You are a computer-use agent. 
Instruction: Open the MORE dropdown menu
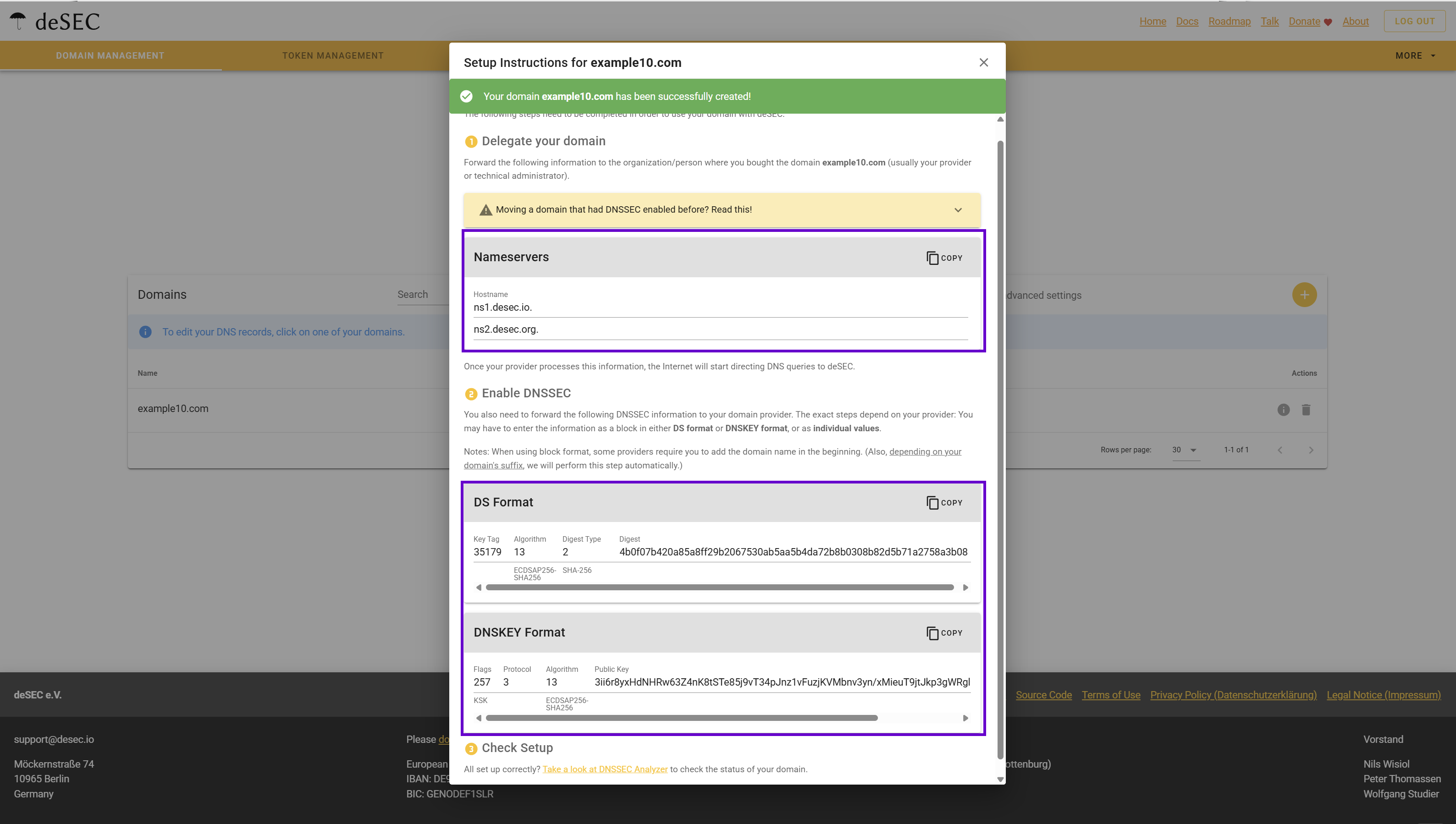[1415, 55]
